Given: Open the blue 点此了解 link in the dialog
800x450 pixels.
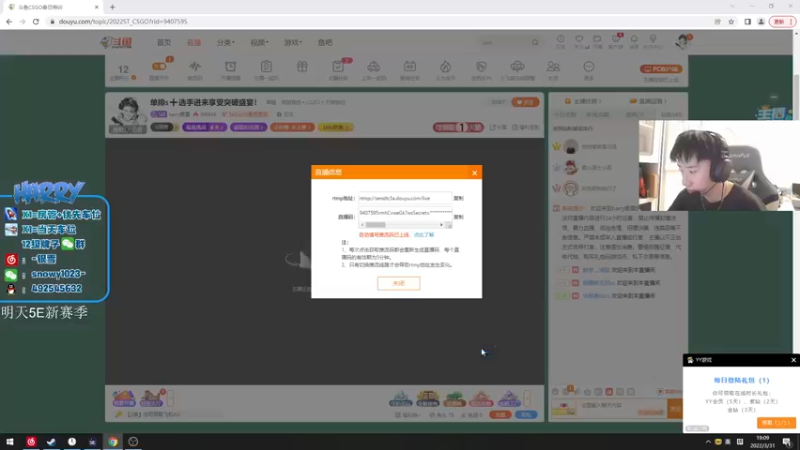Looking at the screenshot, I should tap(424, 235).
